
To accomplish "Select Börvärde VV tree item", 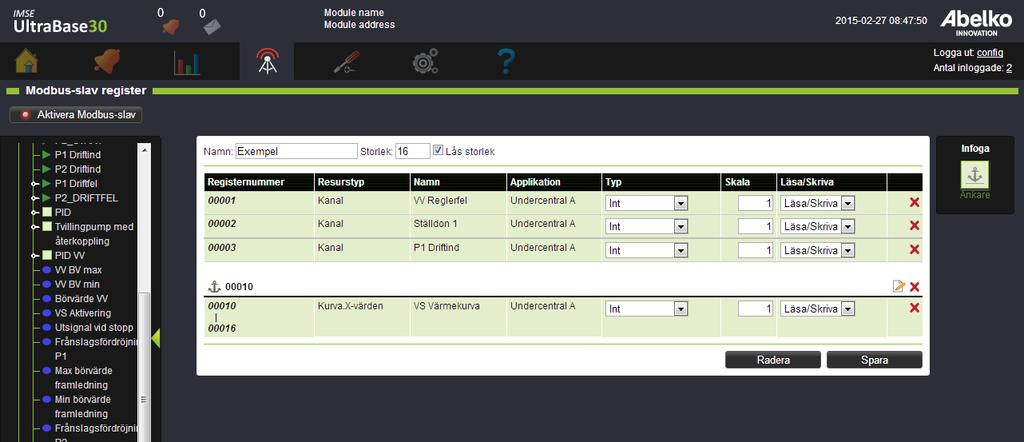I will (82, 298).
